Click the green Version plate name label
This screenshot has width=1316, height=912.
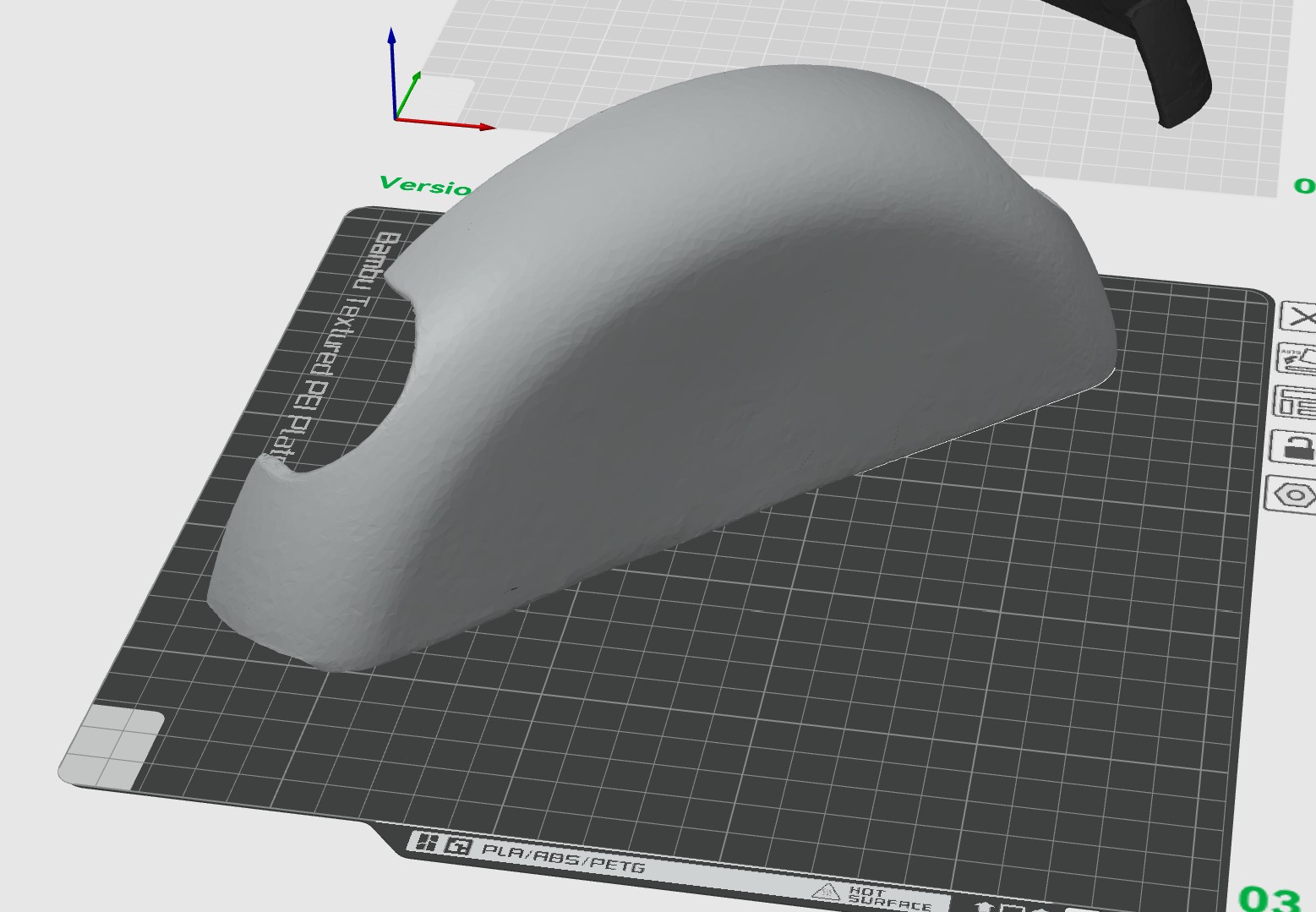tap(425, 185)
